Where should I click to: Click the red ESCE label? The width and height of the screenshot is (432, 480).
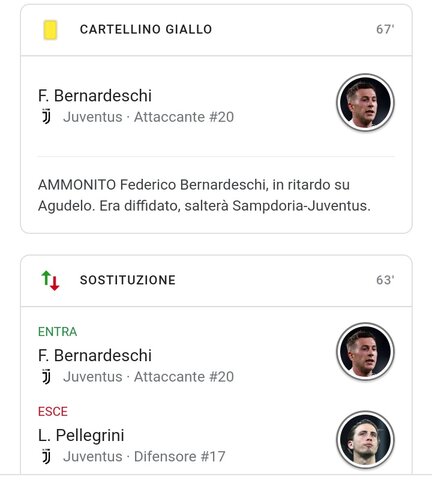[x=53, y=412]
